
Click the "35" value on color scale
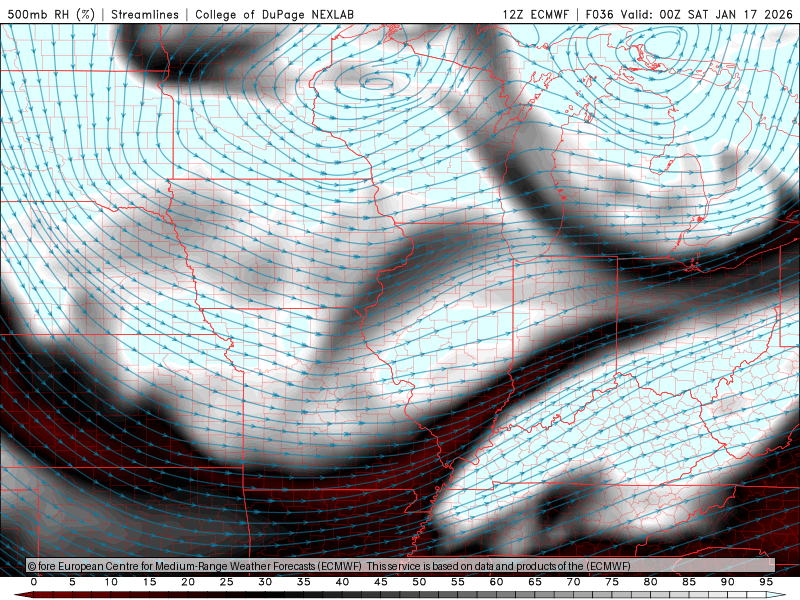[304, 582]
